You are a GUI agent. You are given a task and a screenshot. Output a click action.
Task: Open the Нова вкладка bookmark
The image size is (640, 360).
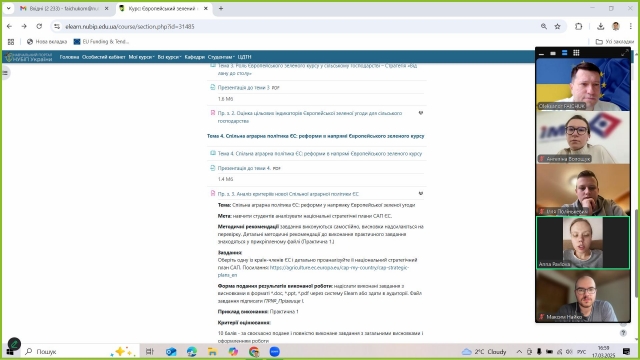click(x=47, y=42)
